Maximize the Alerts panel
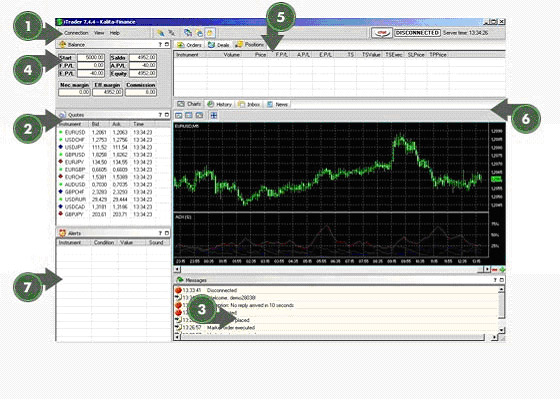Screen dimensions: 560x400 click(x=166, y=233)
